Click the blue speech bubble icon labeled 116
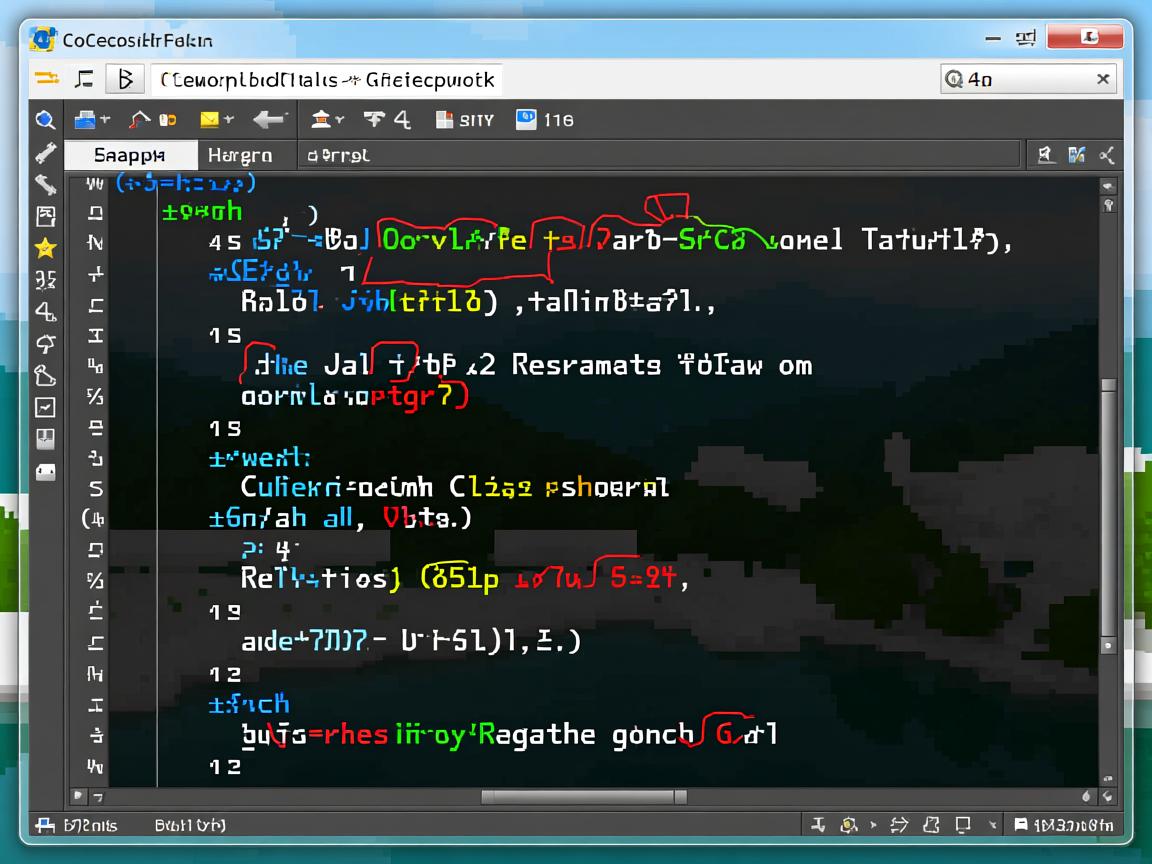 point(526,120)
